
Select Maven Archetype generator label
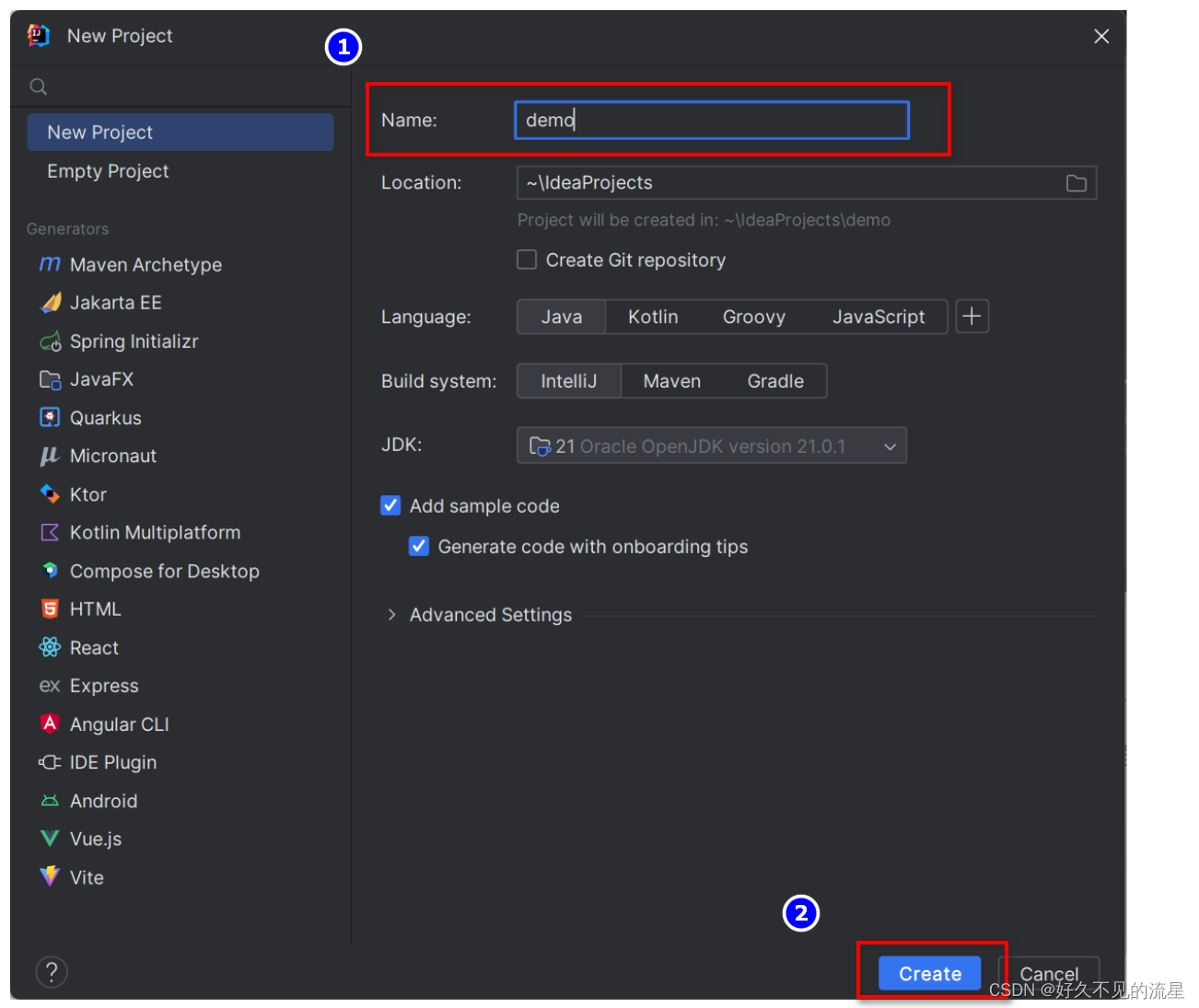146,264
